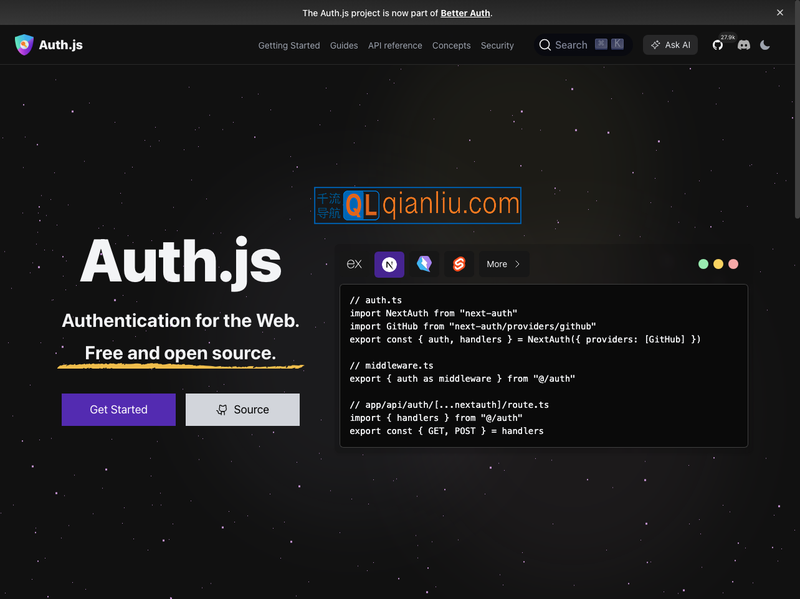The image size is (800, 599).
Task: Open the API reference menu
Action: (x=394, y=45)
